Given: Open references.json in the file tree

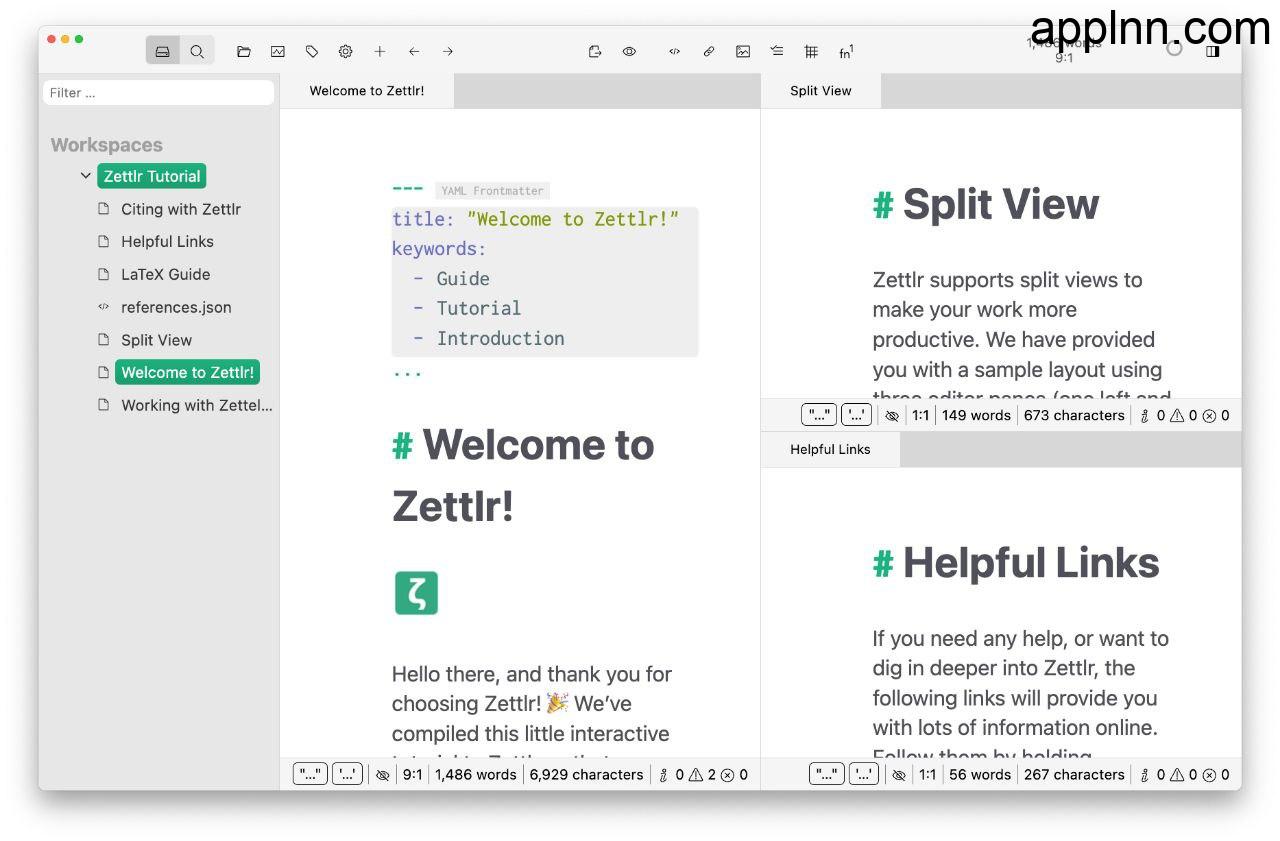Looking at the screenshot, I should click(x=176, y=307).
